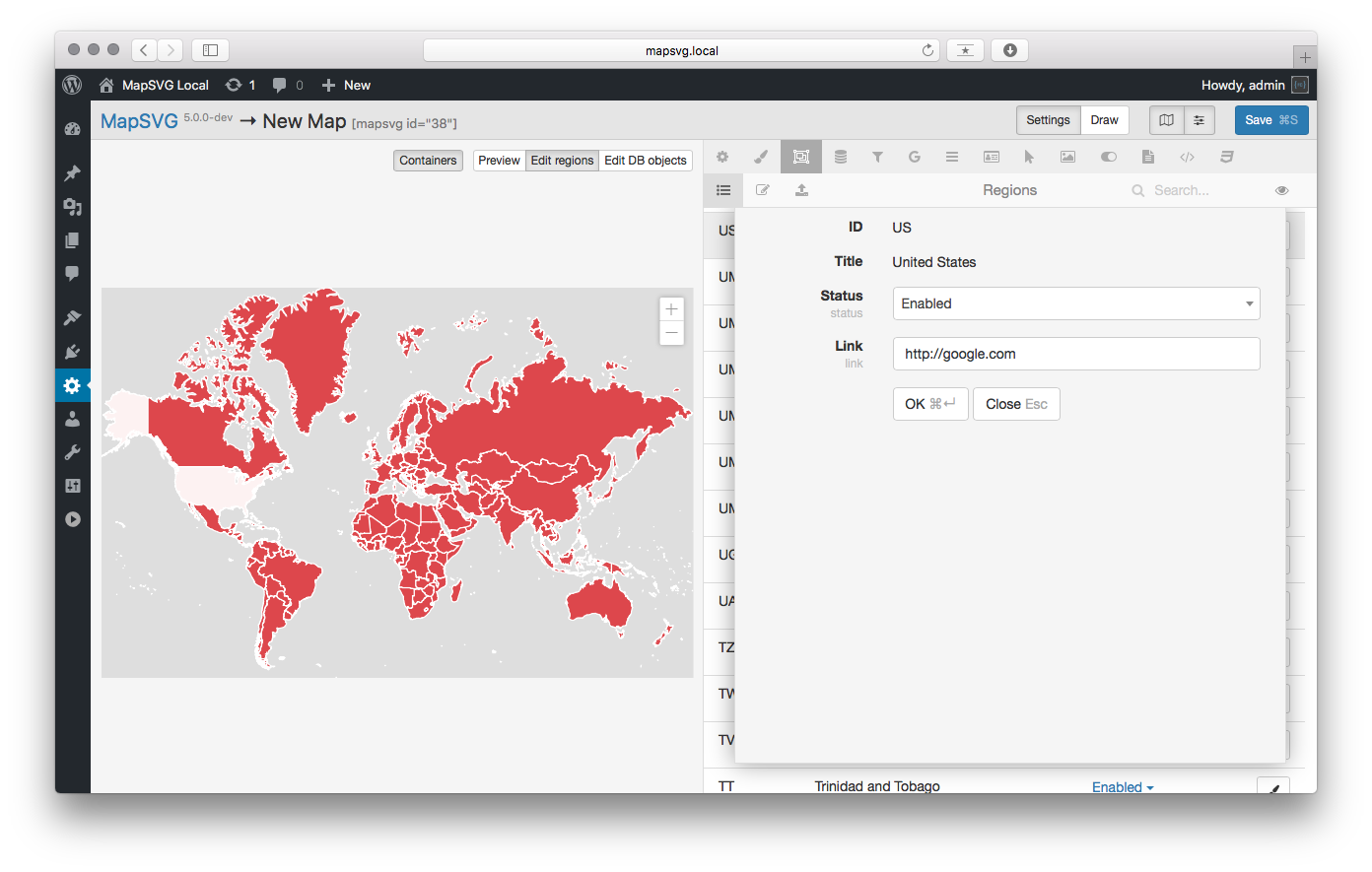Click the map view icon button in header
Image resolution: width=1372 pixels, height=872 pixels.
[x=1166, y=120]
